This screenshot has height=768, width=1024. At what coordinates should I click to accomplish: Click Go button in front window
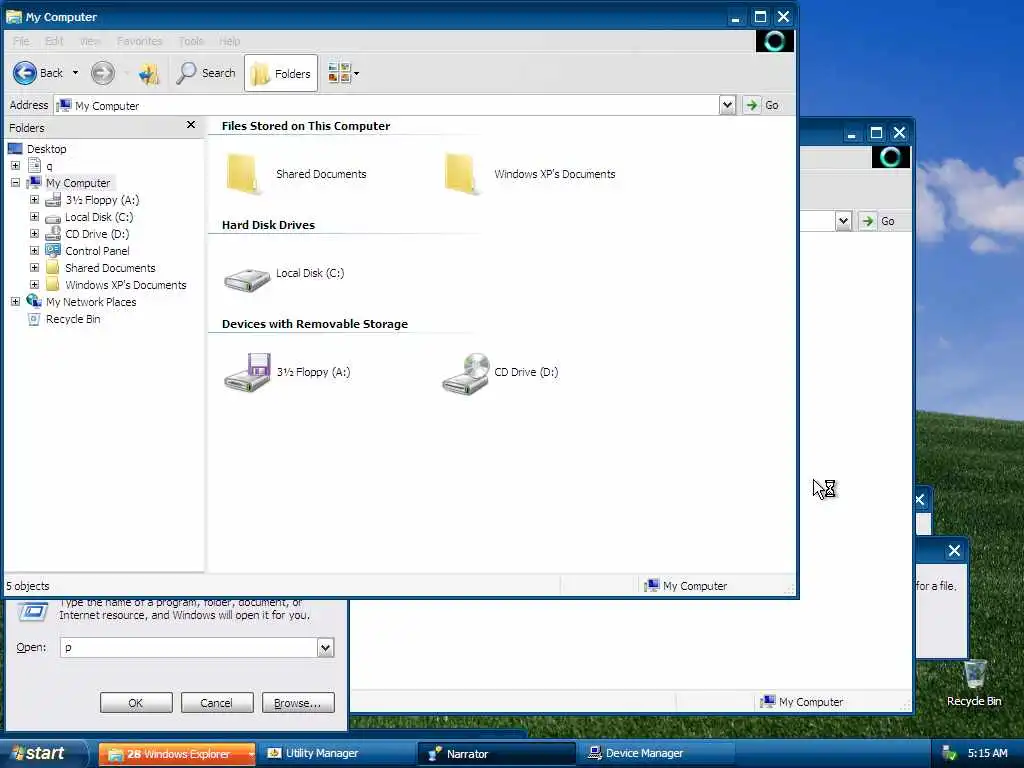pos(762,105)
